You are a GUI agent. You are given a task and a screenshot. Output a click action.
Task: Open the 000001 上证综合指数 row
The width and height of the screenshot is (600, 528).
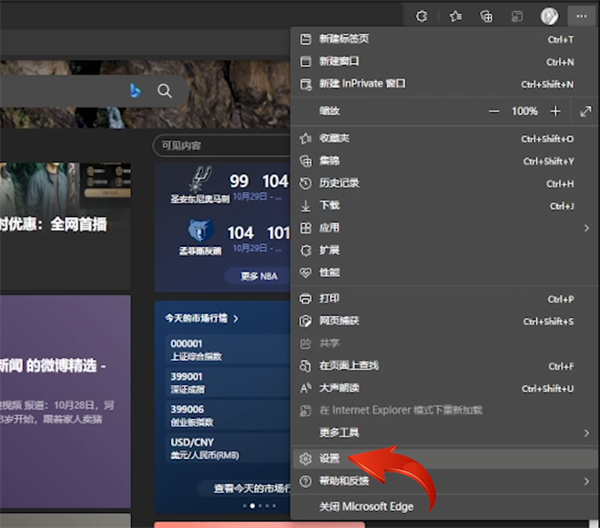[x=228, y=349]
